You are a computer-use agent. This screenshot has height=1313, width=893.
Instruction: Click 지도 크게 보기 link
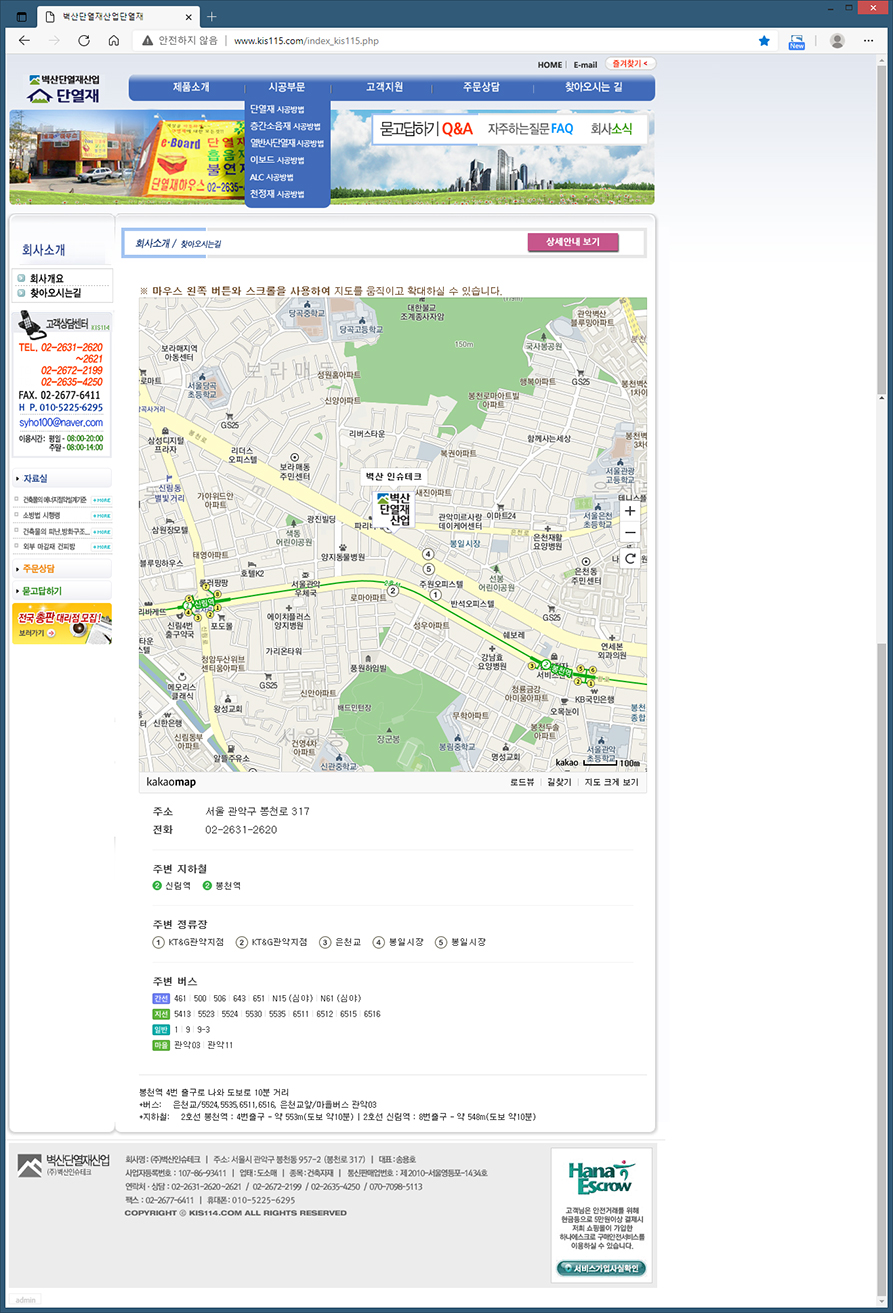[x=610, y=782]
